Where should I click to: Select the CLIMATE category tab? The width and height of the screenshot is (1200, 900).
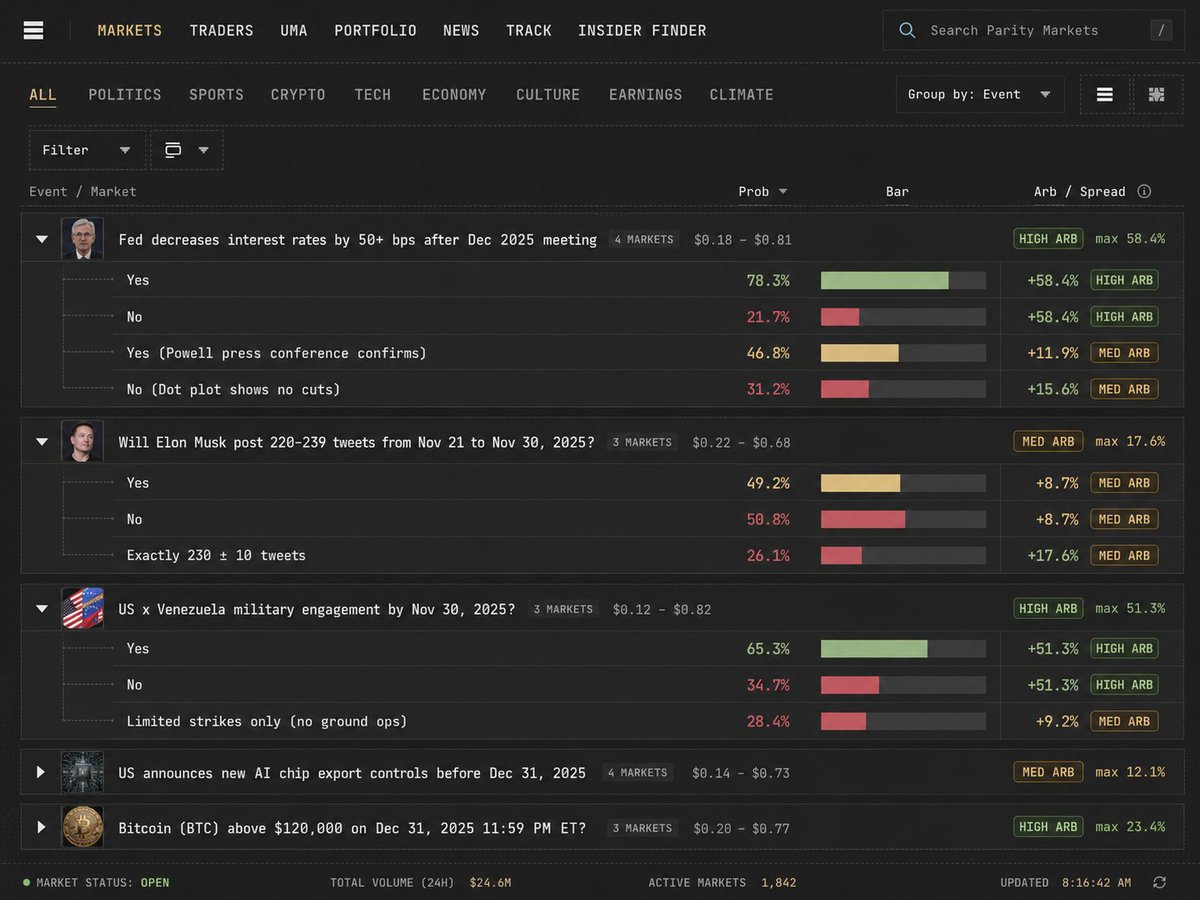click(x=741, y=94)
